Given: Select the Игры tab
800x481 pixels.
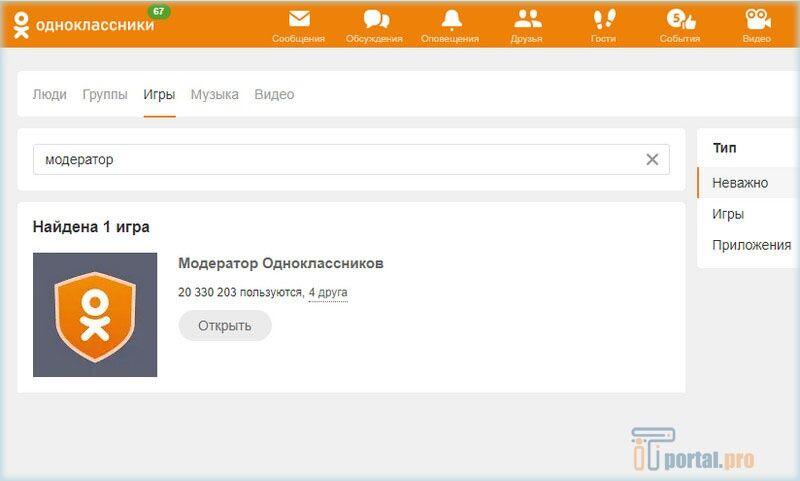Looking at the screenshot, I should point(159,94).
